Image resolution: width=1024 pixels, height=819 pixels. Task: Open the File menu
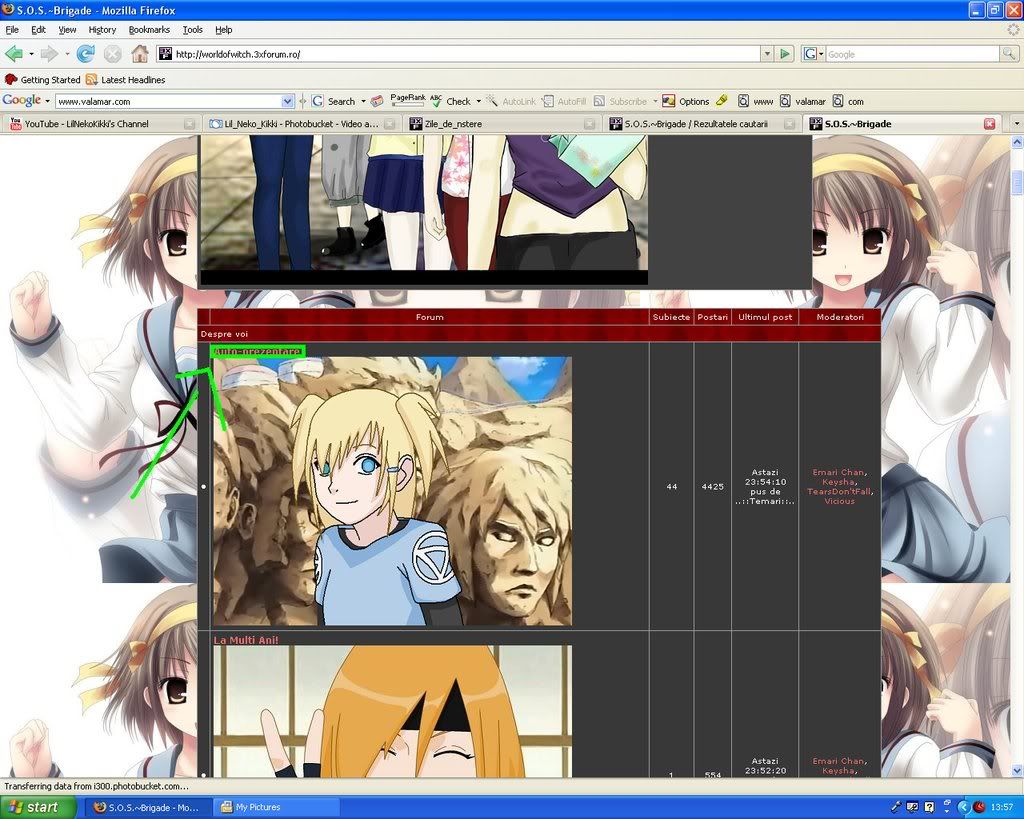[12, 29]
